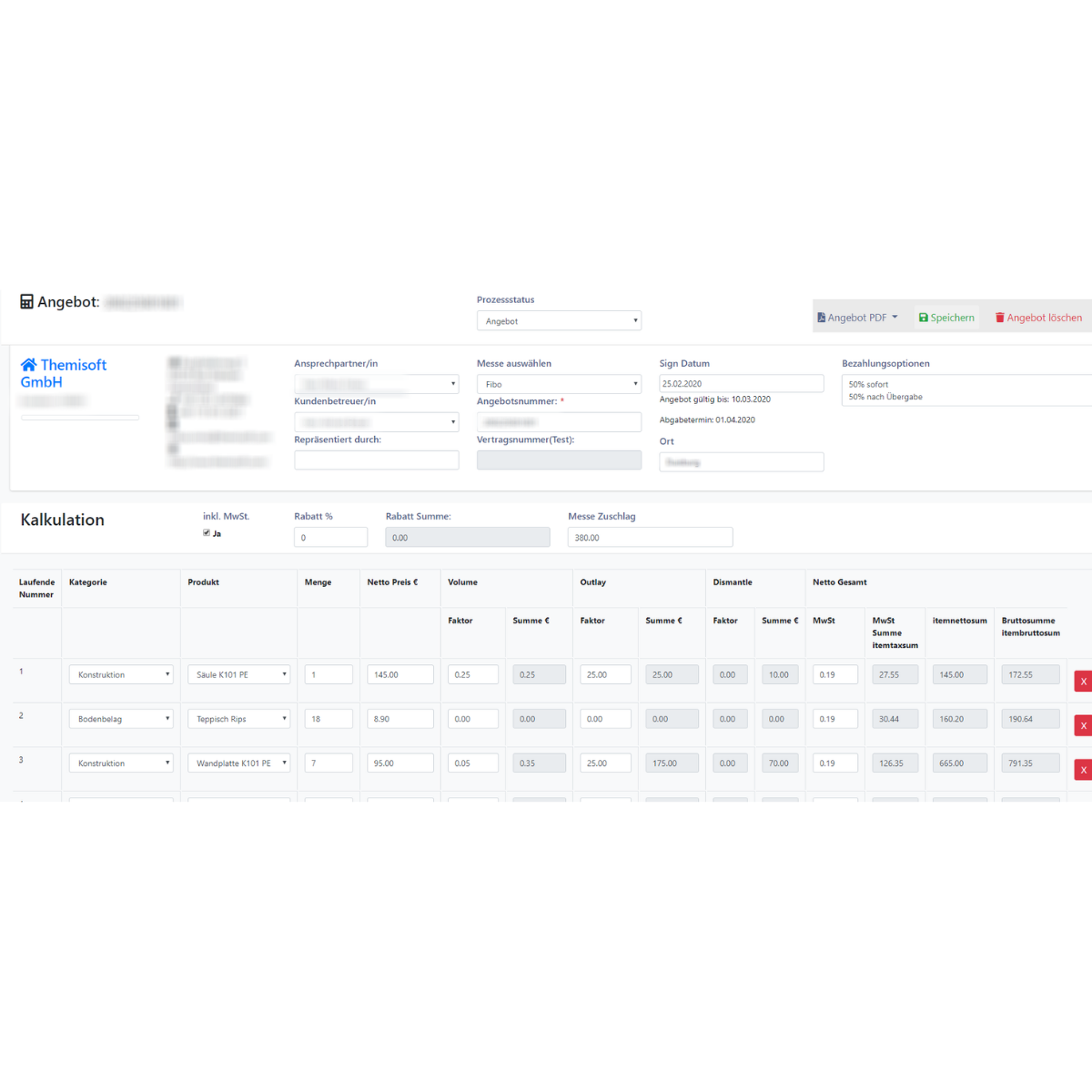Delete row 1 with red X button

1083,682
